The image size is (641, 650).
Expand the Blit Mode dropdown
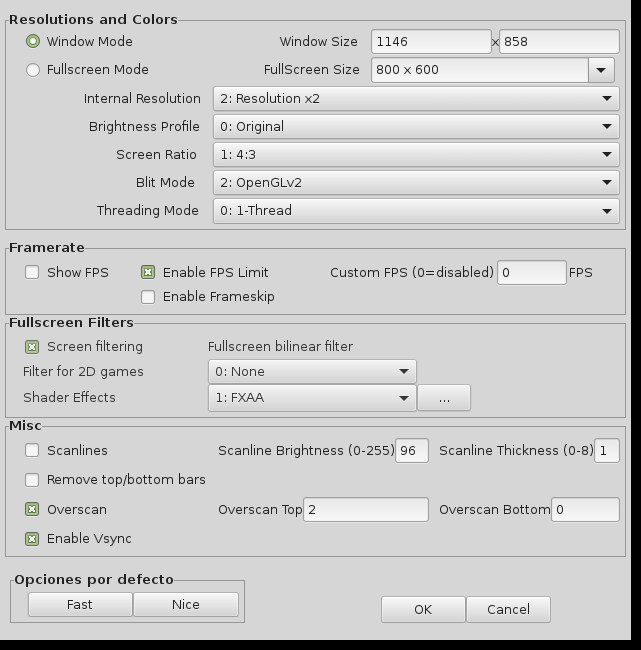coord(416,182)
